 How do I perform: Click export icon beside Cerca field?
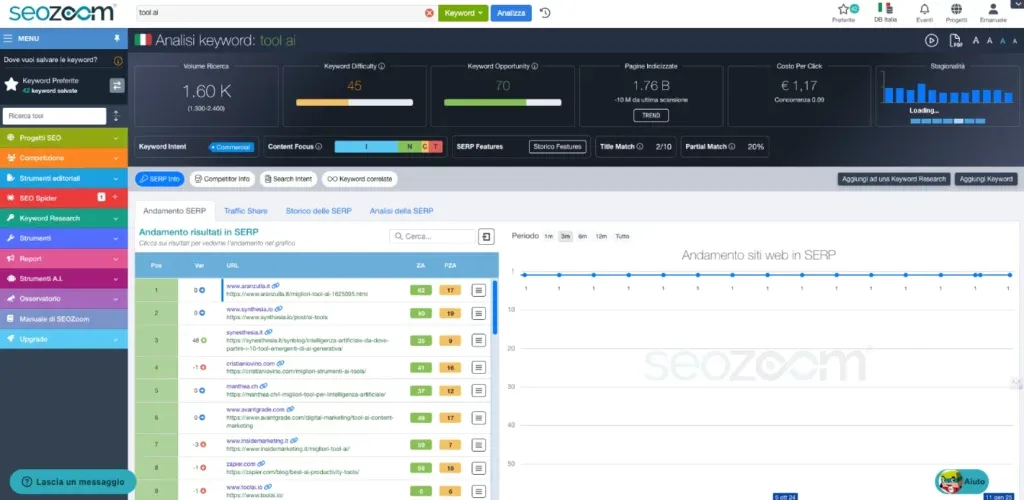pyautogui.click(x=486, y=236)
